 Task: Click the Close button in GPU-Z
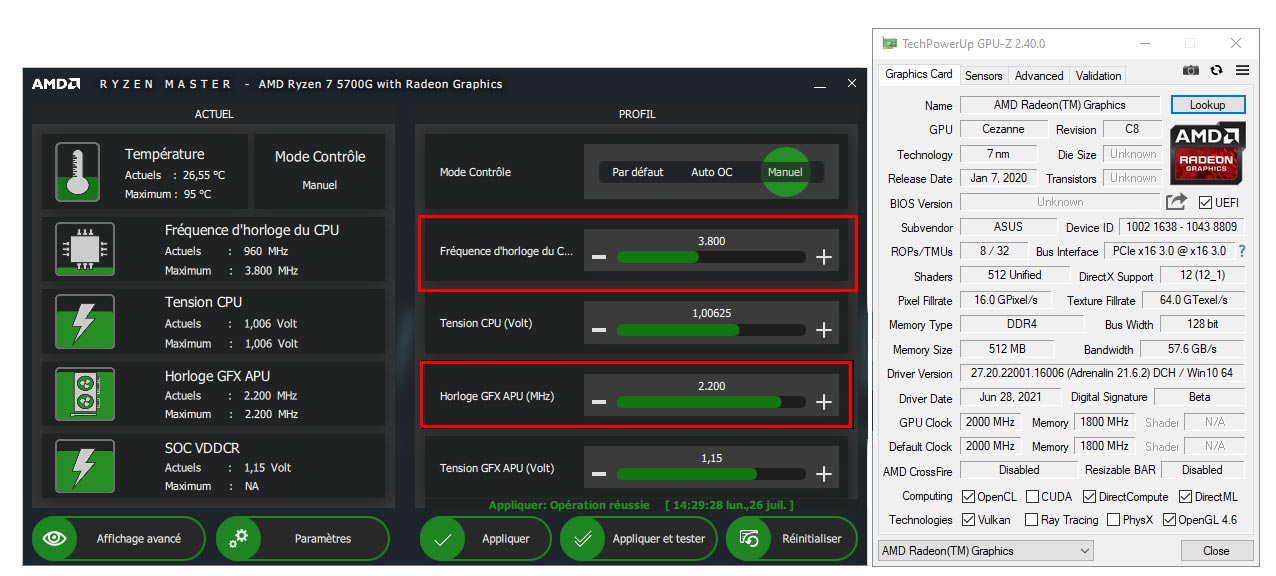pyautogui.click(x=1216, y=551)
